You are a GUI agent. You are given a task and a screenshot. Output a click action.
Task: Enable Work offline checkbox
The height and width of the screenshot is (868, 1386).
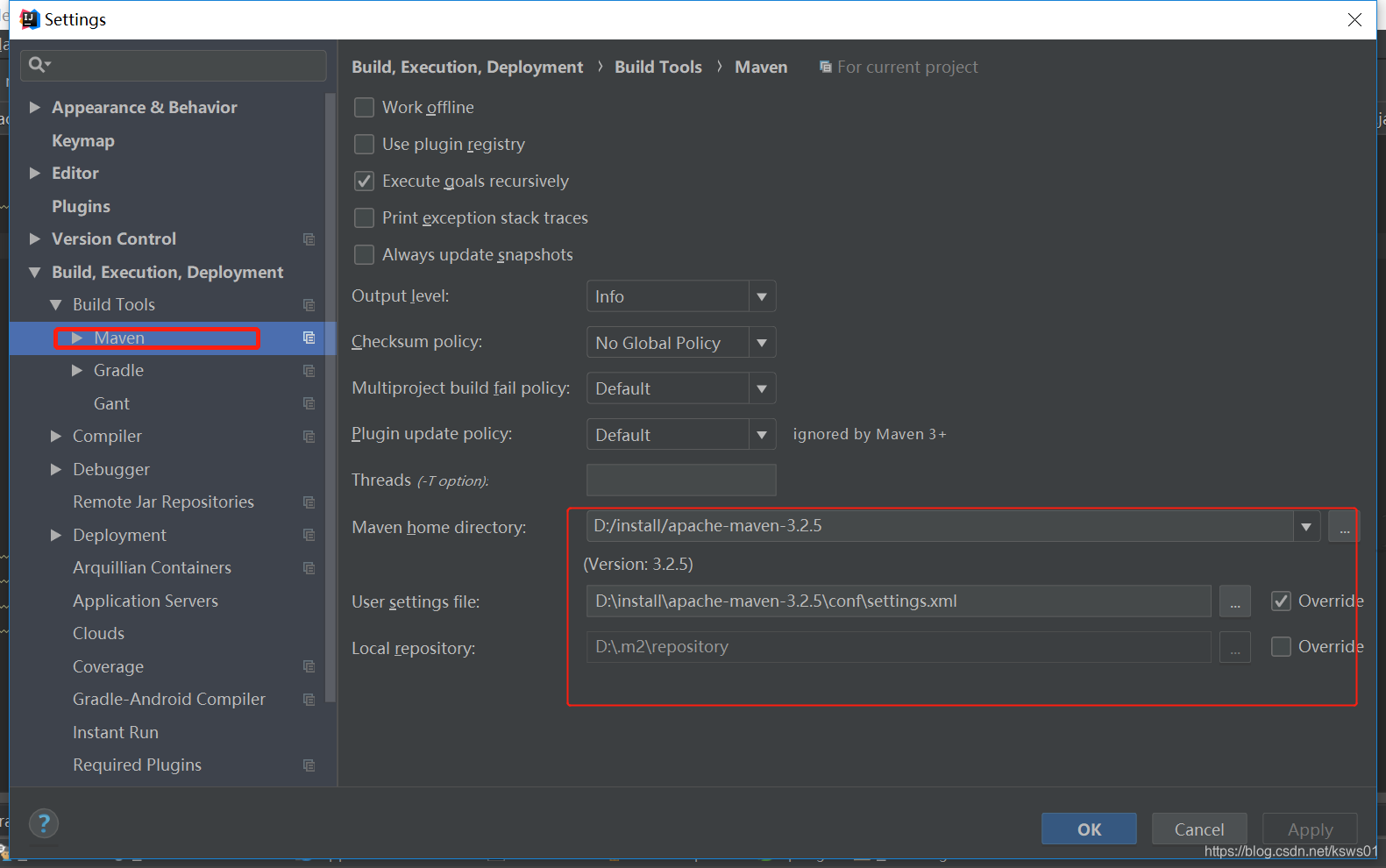click(x=364, y=108)
